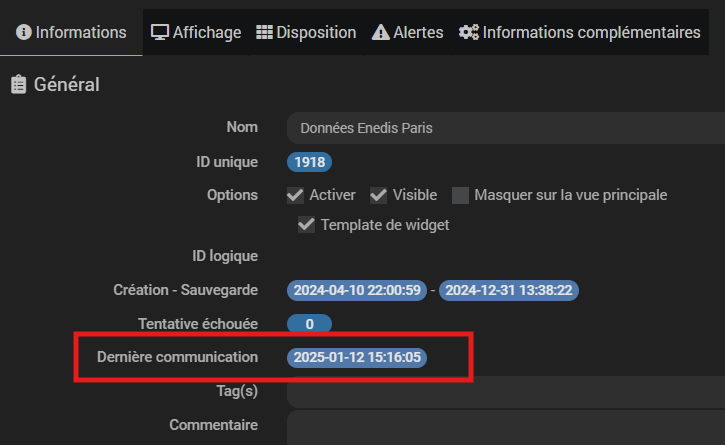The image size is (725, 445).
Task: Open Informations complémentaires tab
Action: (x=591, y=33)
